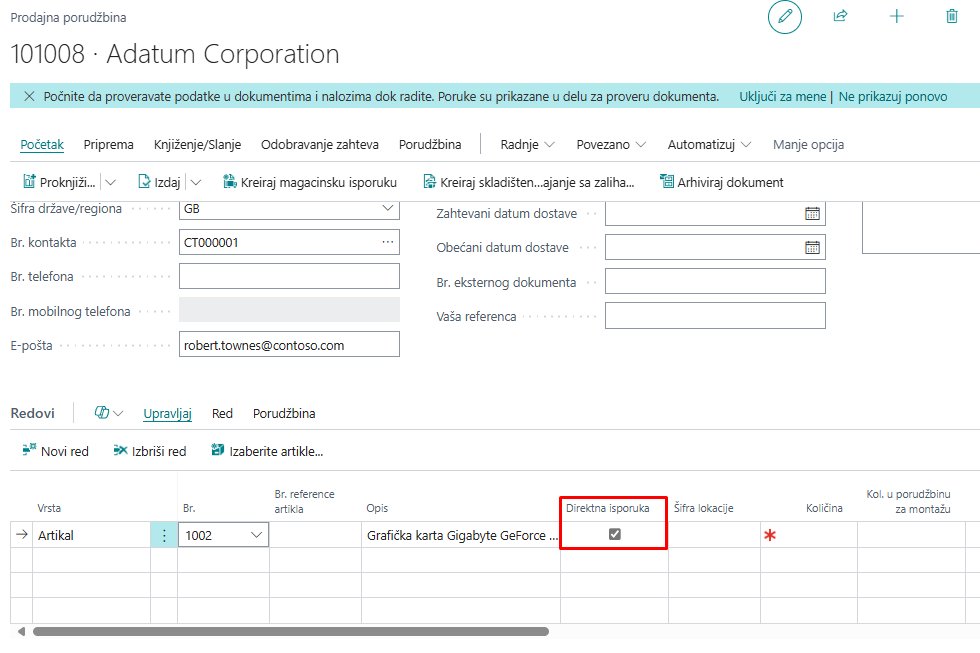The width and height of the screenshot is (980, 653).
Task: Open the Br. dropdown showing 1002
Action: [256, 535]
